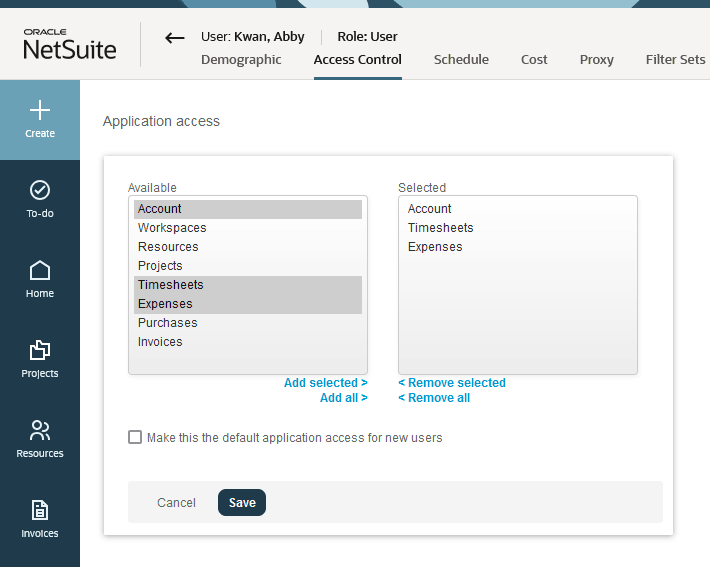Click the Add selected link
The image size is (710, 567).
[x=326, y=383]
